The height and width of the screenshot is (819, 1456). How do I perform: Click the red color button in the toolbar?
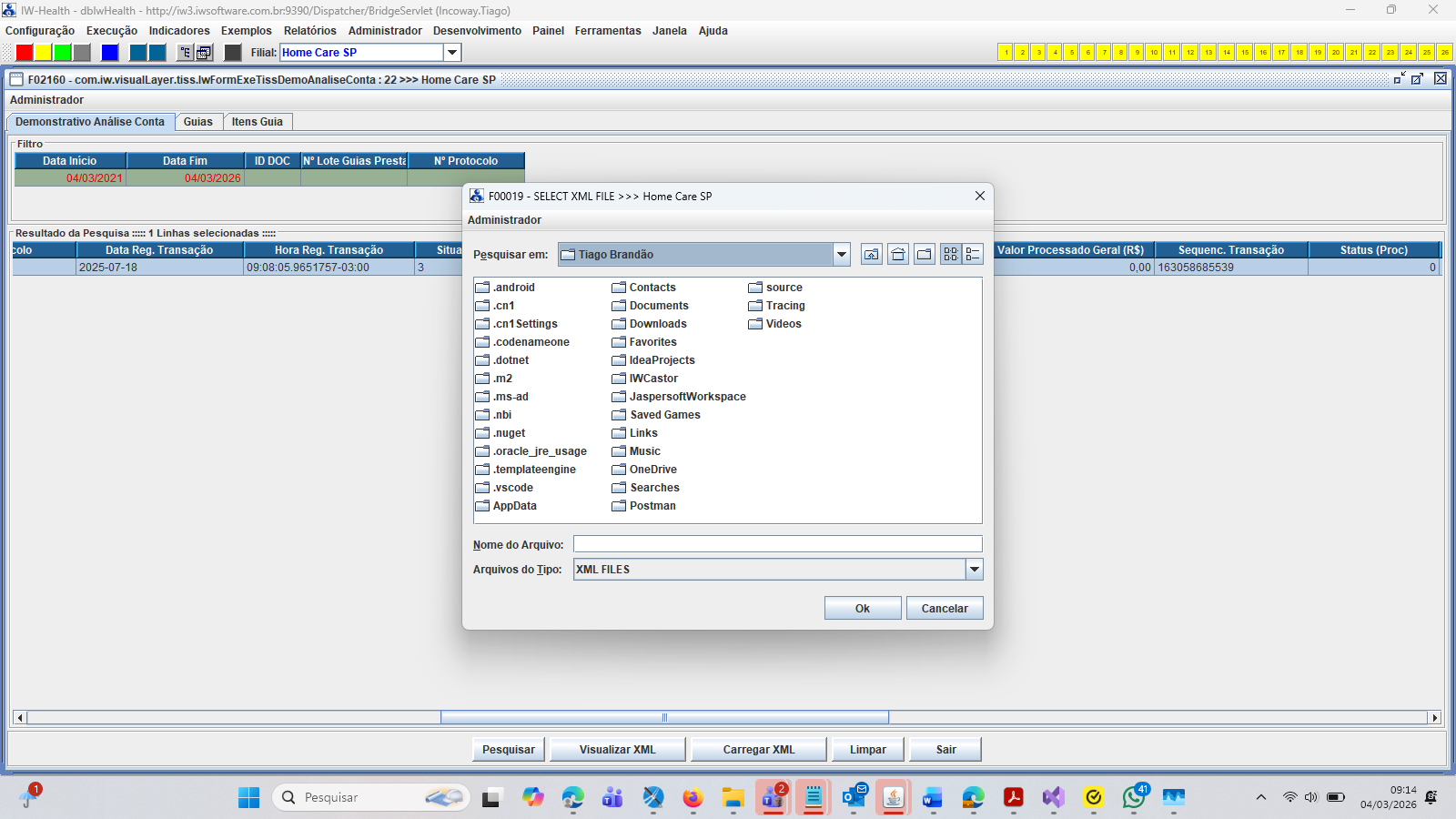[25, 53]
